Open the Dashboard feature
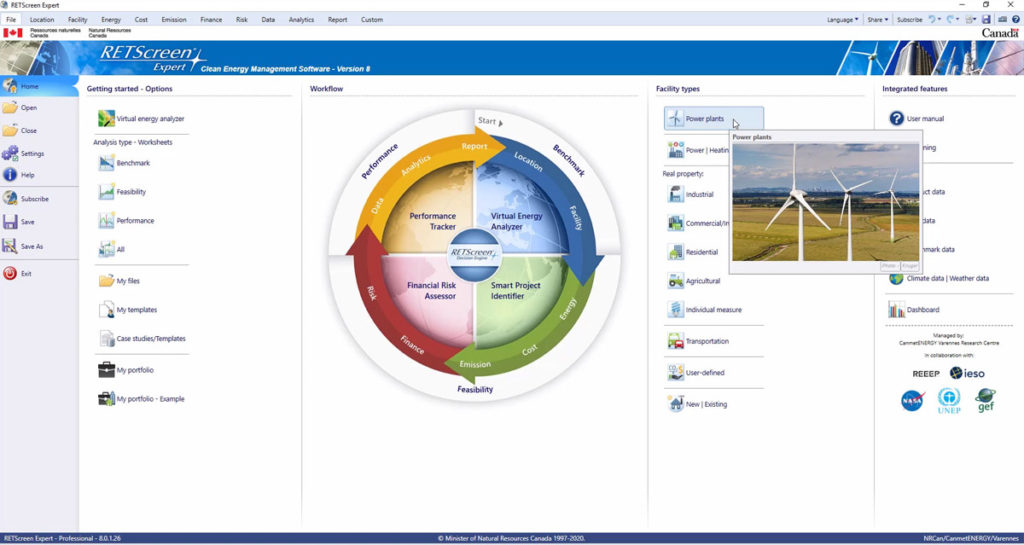1024x545 pixels. click(x=914, y=310)
